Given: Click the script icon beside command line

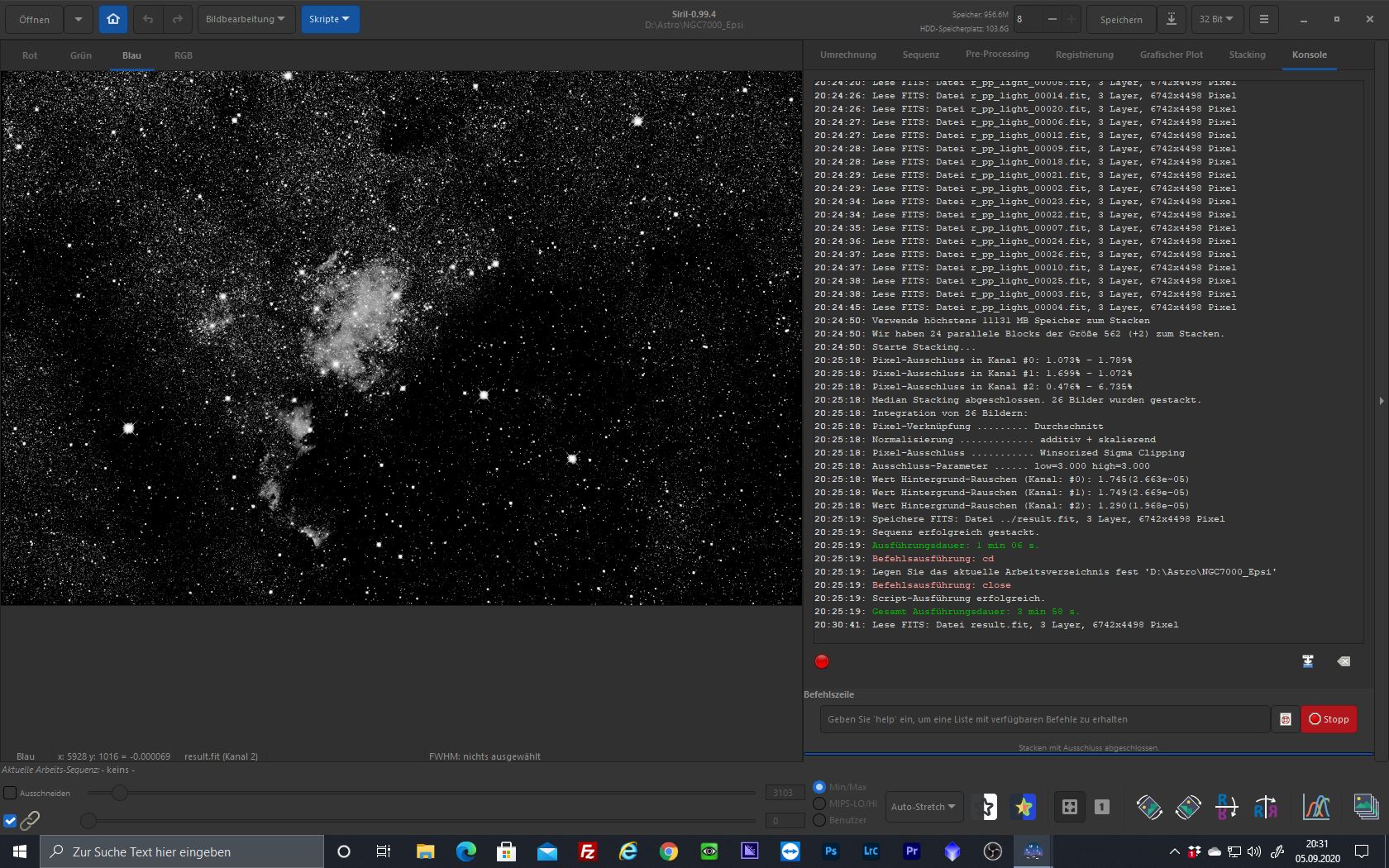Looking at the screenshot, I should click(1285, 719).
